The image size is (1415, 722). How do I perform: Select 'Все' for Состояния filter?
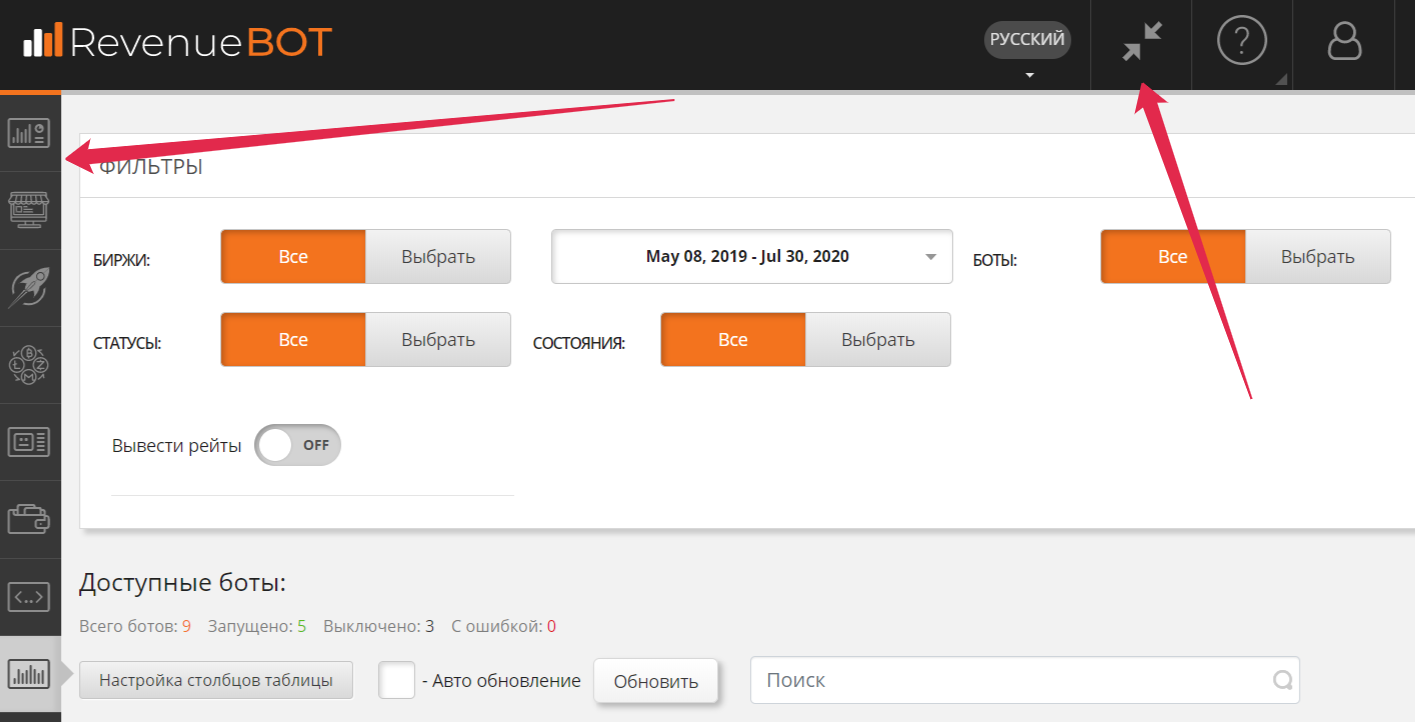tap(733, 340)
